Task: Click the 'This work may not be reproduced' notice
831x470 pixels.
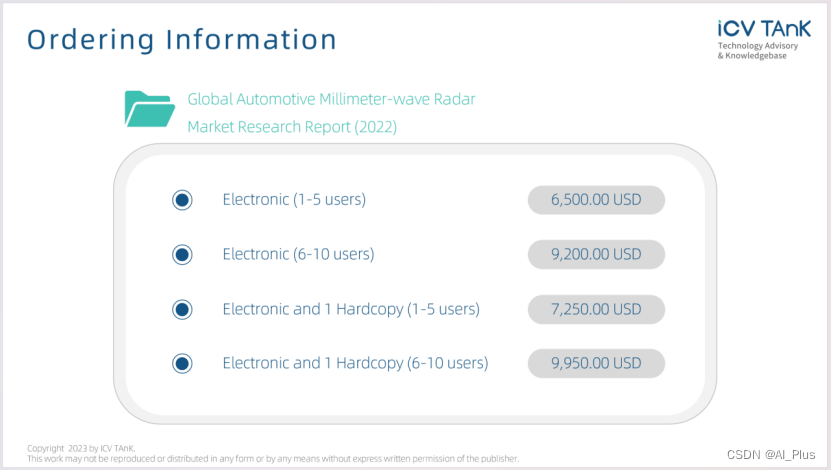Action: click(x=273, y=459)
